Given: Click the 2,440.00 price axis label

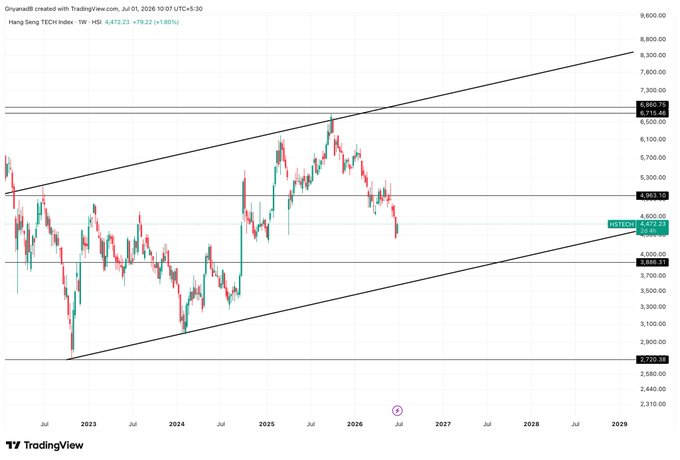Looking at the screenshot, I should tap(653, 389).
